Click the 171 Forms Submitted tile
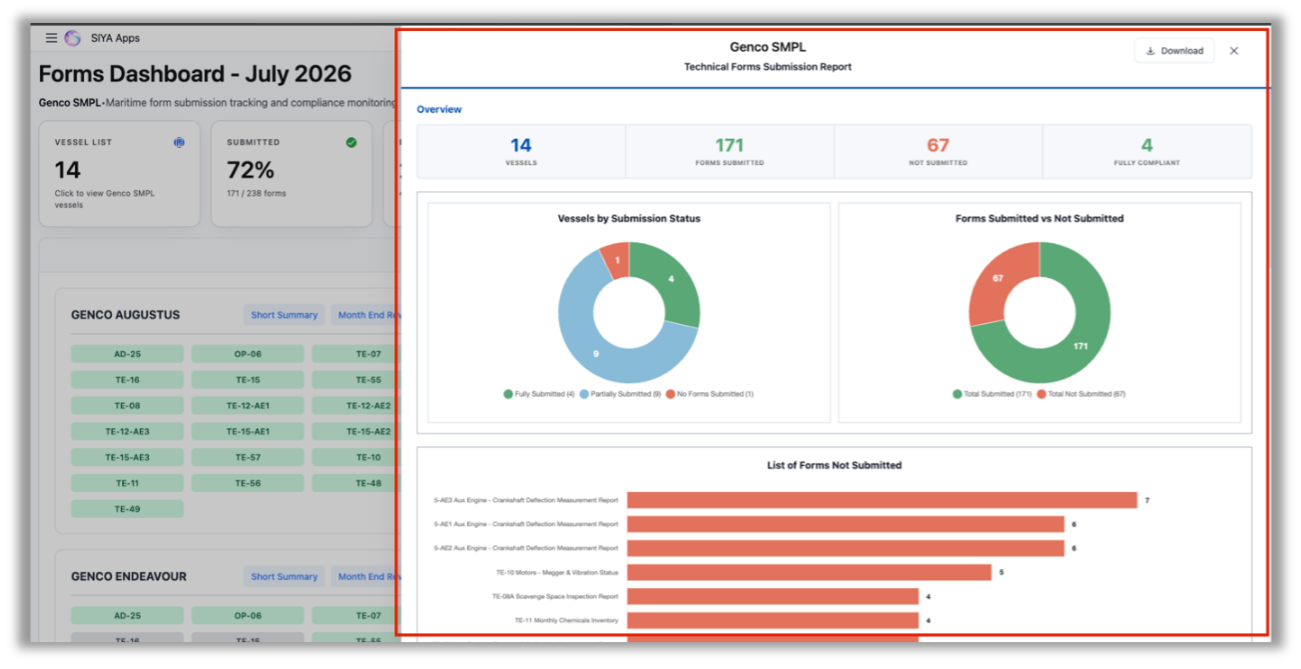1301x669 pixels. coord(730,151)
